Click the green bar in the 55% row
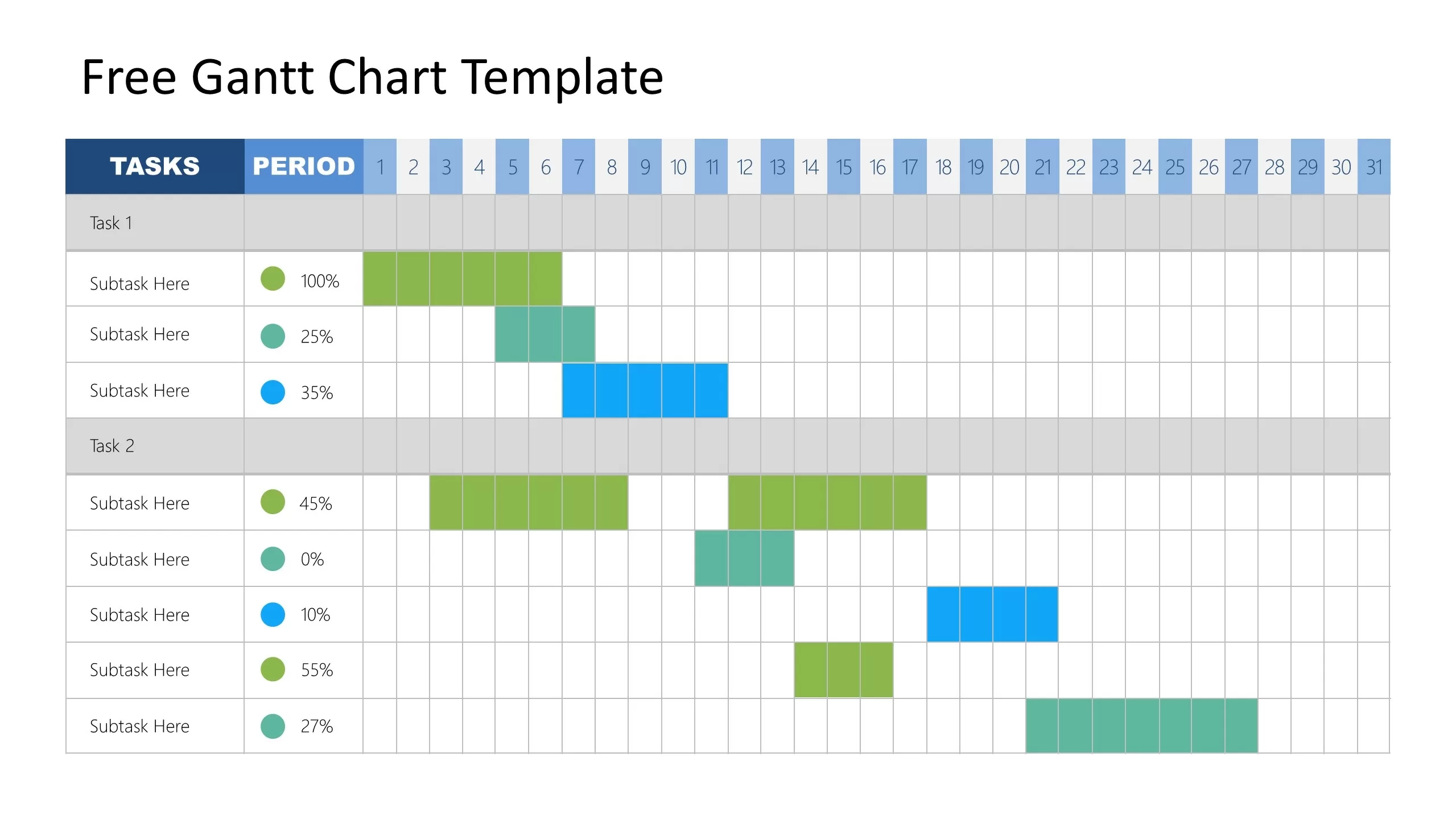Viewport: 1456px width, 819px height. [843, 669]
